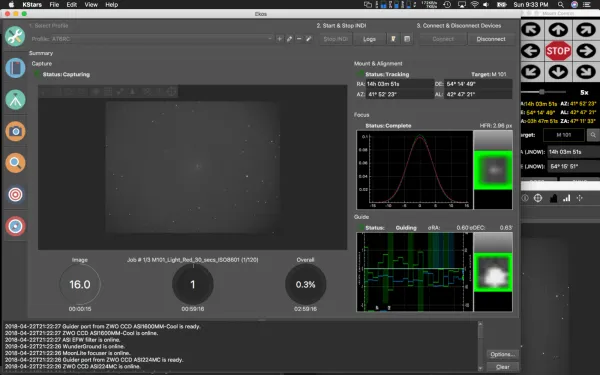Slew mount north with up arrow

(558, 30)
